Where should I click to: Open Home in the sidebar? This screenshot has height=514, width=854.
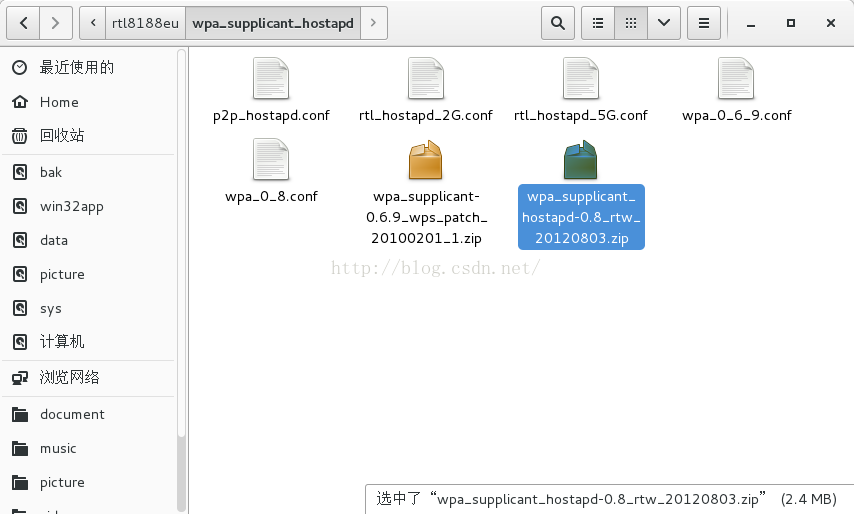[x=59, y=102]
